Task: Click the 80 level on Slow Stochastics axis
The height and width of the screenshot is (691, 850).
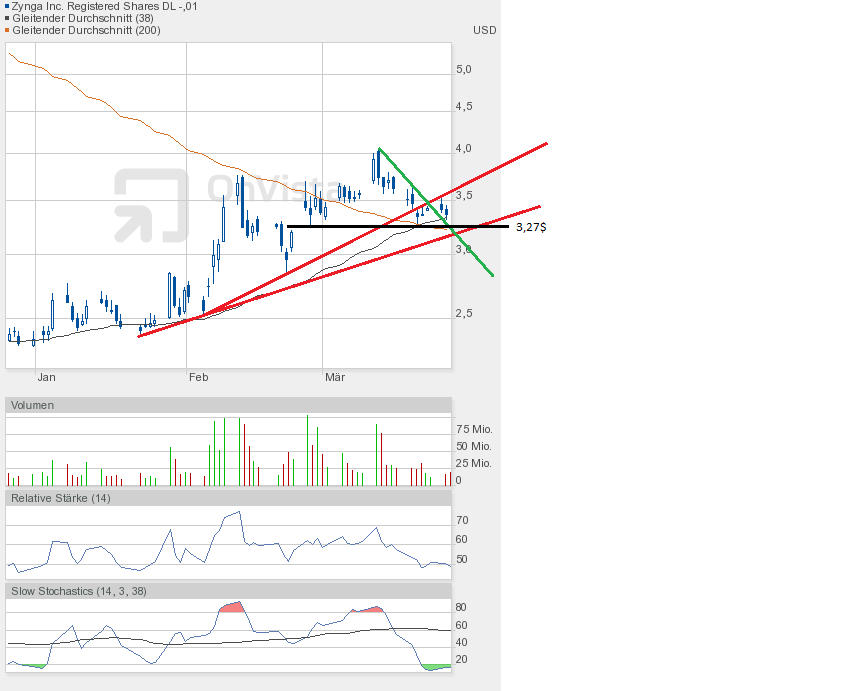Action: (x=462, y=607)
